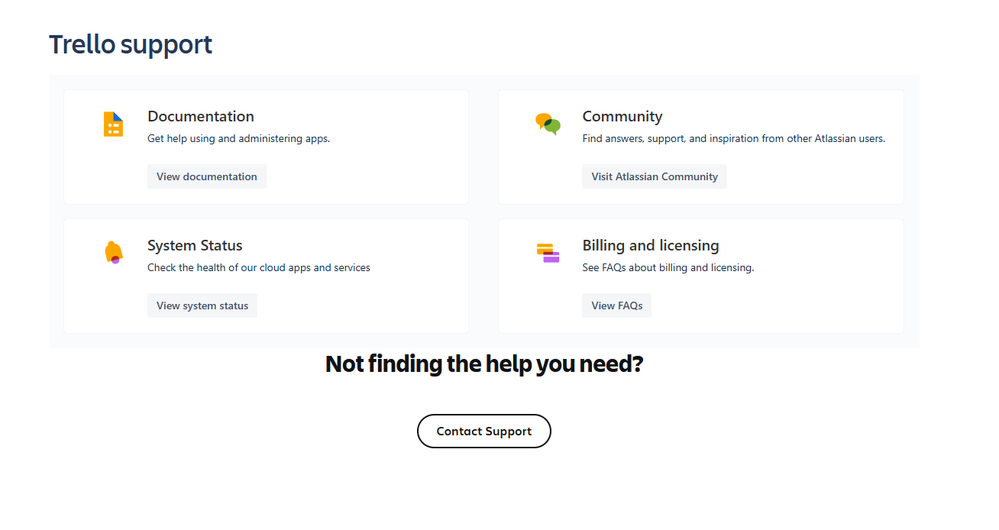Click "Not finding the help you need?" heading
The image size is (999, 530).
pyautogui.click(x=484, y=365)
